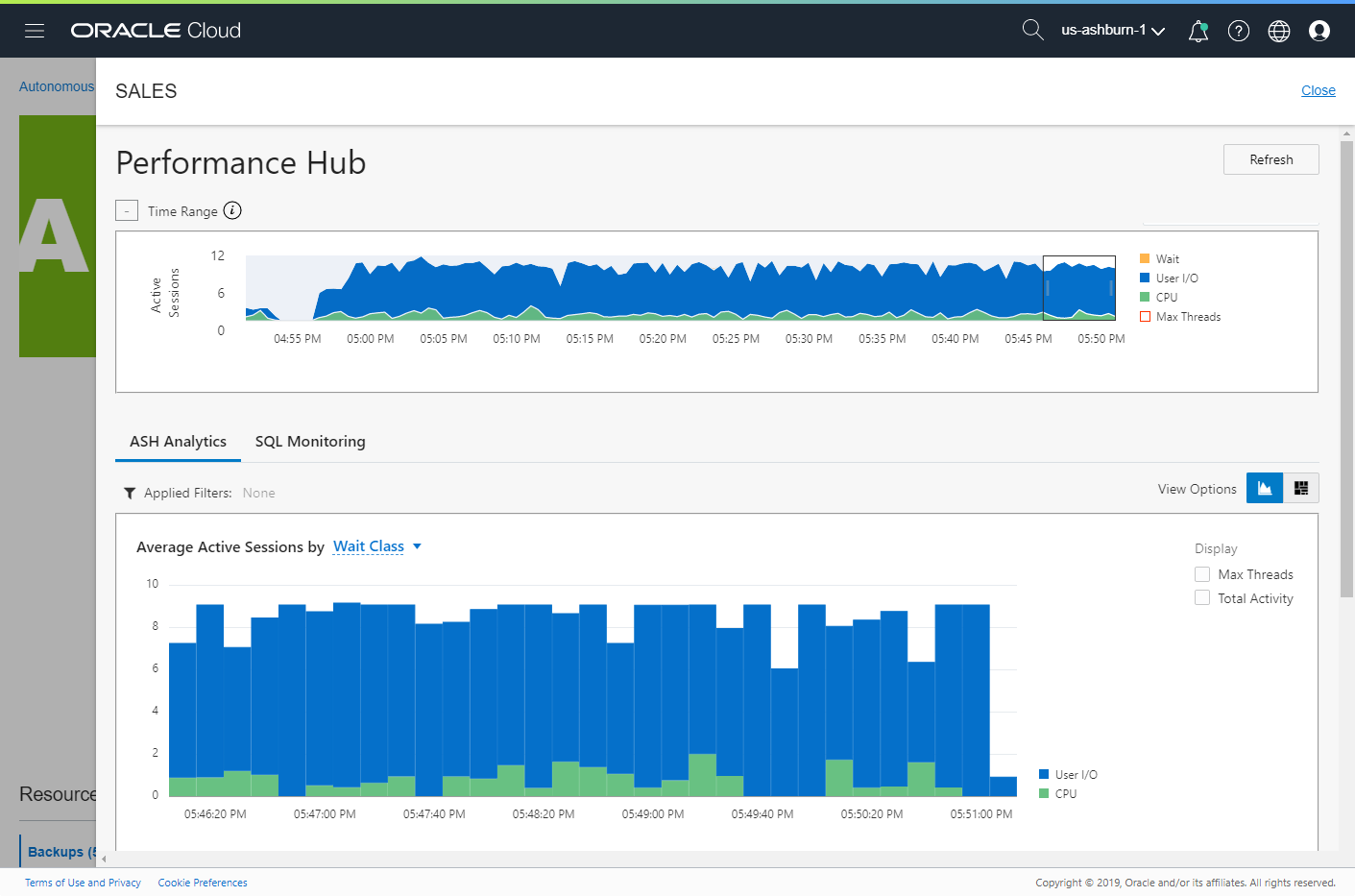Click the search magnifier icon
1355x896 pixels.
1032,30
